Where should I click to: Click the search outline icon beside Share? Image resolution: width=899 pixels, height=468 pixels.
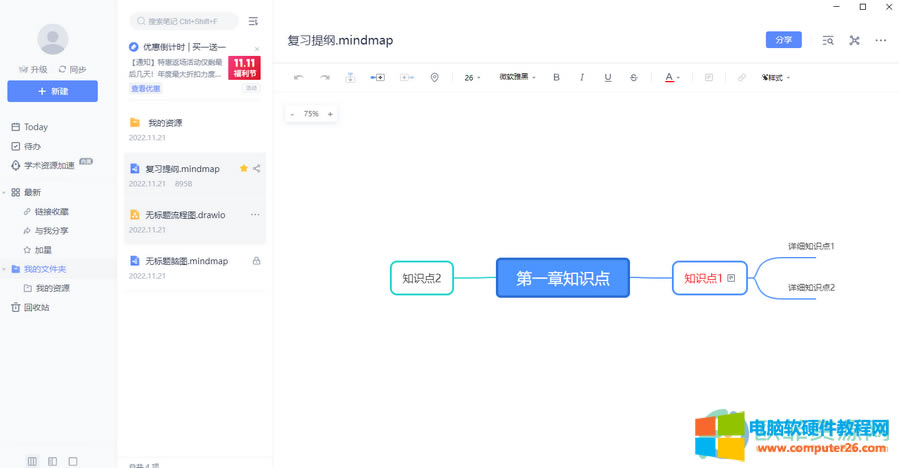(828, 40)
